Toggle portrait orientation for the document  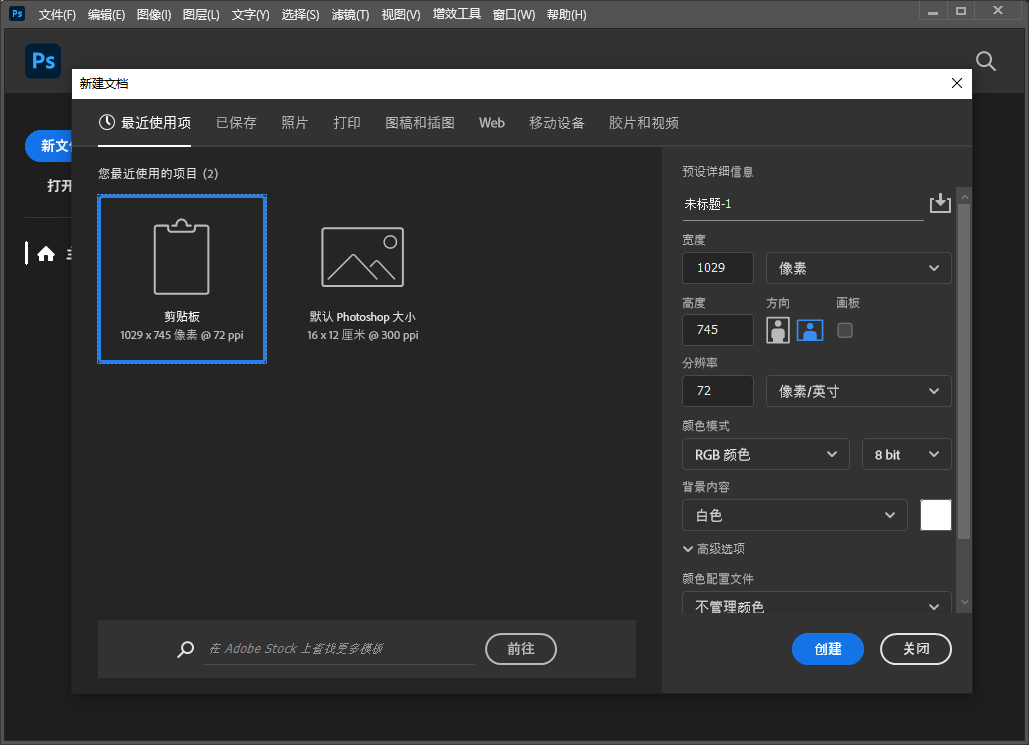point(777,329)
